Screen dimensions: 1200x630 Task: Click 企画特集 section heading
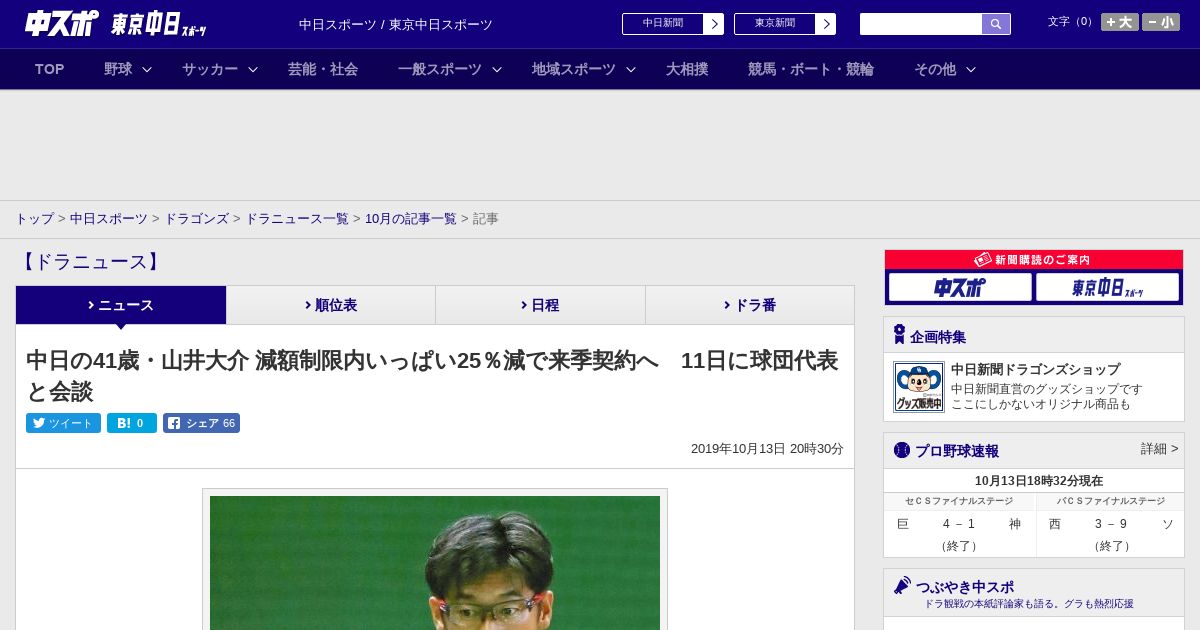click(x=938, y=337)
